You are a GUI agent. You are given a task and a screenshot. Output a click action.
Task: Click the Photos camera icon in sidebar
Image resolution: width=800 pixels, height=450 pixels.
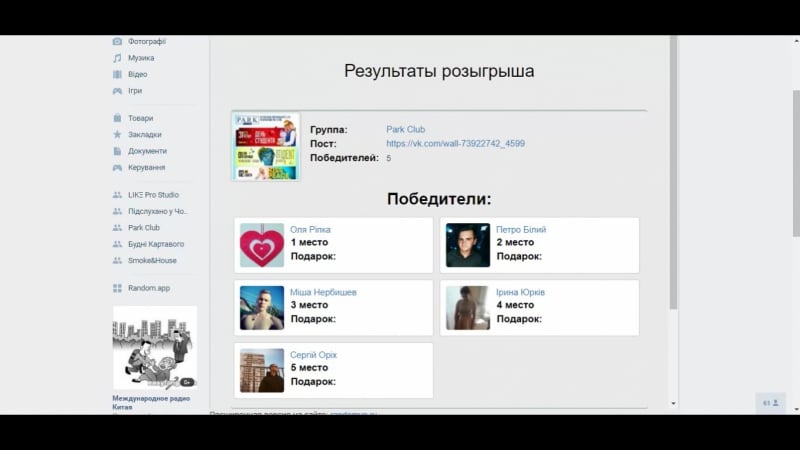click(x=117, y=41)
